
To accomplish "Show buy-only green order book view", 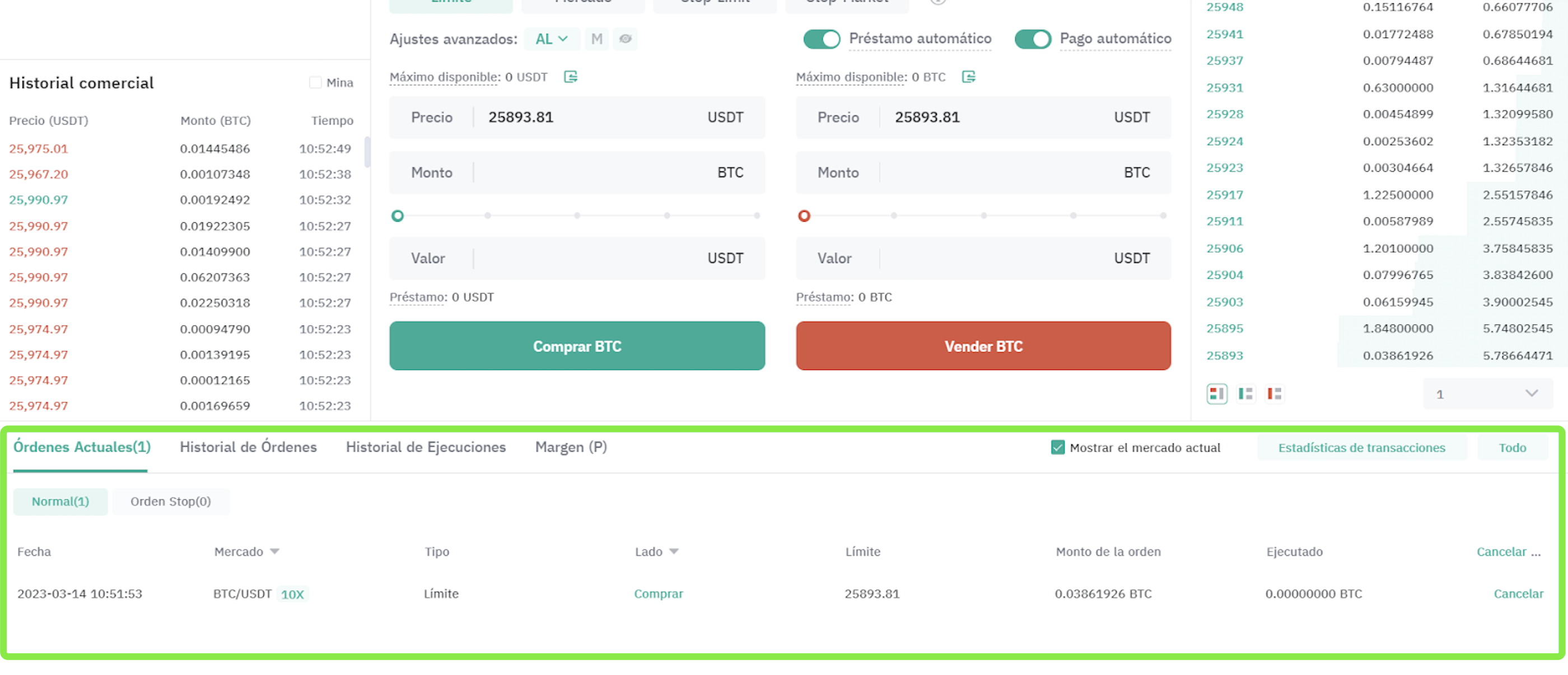I will tap(1245, 394).
